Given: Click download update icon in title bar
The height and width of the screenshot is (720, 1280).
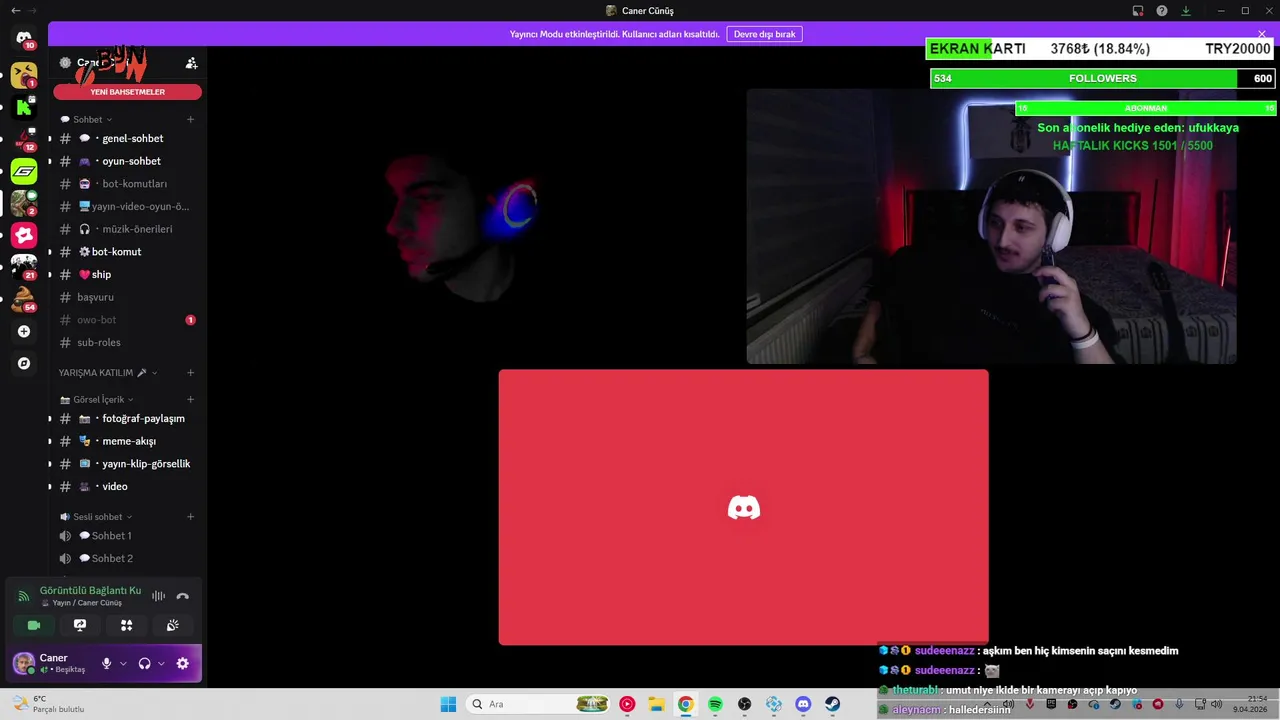Looking at the screenshot, I should pos(1185,11).
